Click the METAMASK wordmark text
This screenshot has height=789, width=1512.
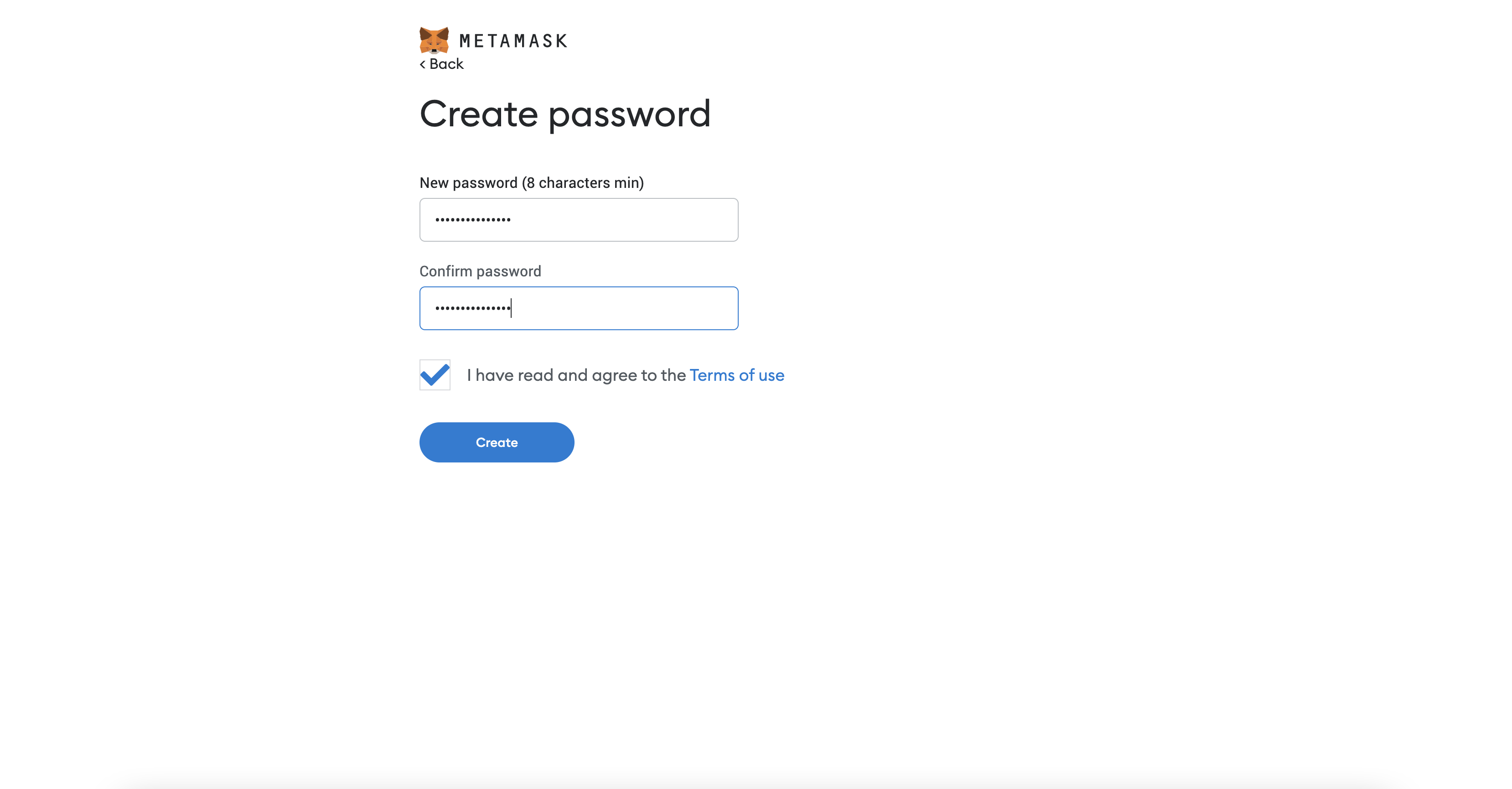click(513, 41)
